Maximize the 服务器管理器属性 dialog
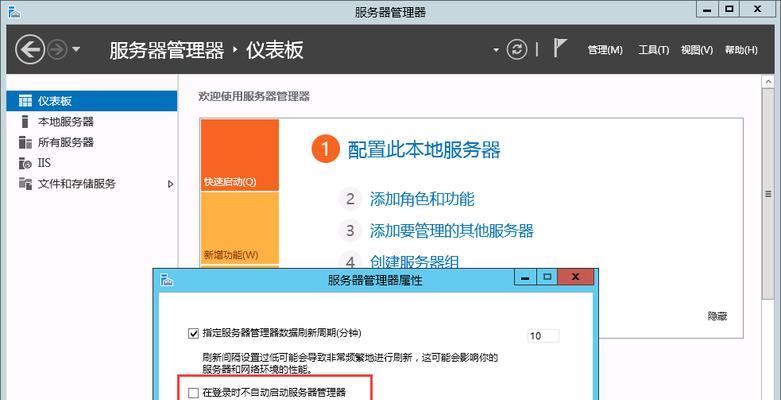This screenshot has height=400, width=781. pos(547,277)
